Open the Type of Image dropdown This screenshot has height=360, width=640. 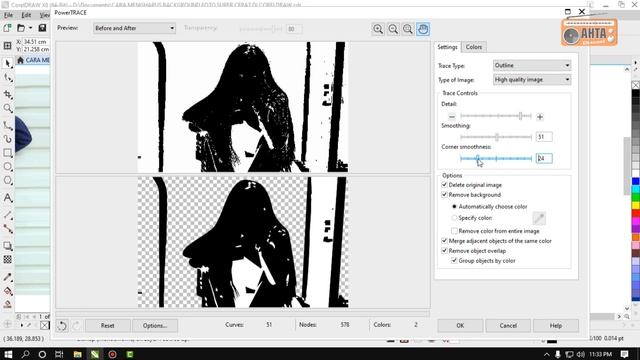[x=532, y=80]
